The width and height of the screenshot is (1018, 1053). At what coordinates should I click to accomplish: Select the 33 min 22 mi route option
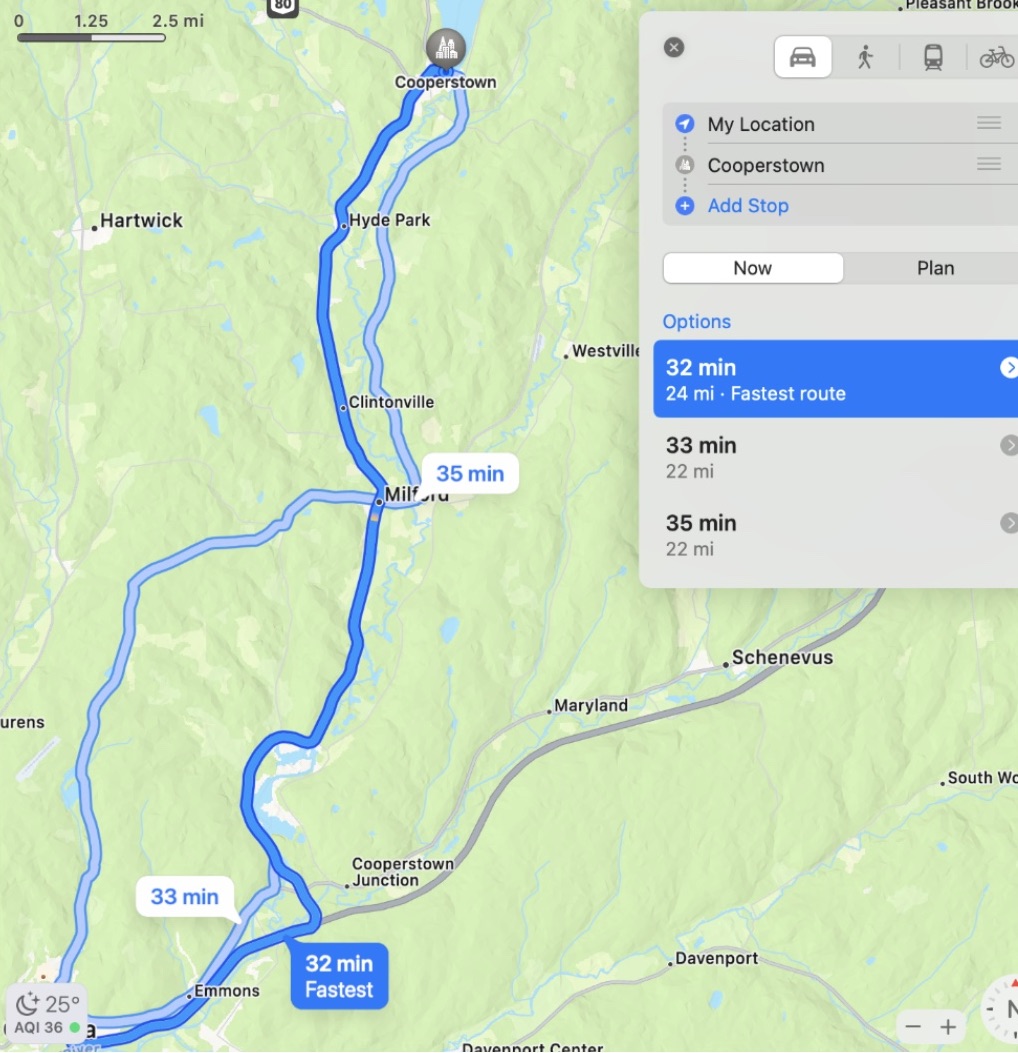[835, 457]
